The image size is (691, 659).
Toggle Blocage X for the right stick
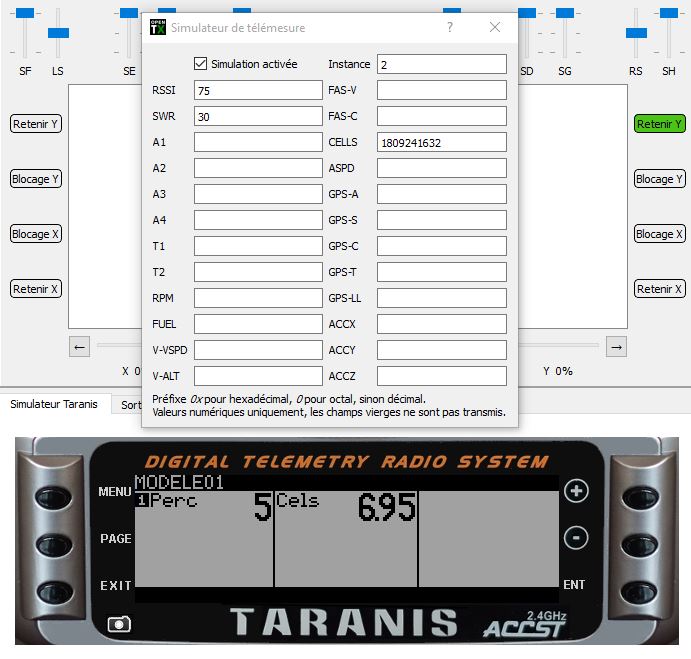coord(659,234)
